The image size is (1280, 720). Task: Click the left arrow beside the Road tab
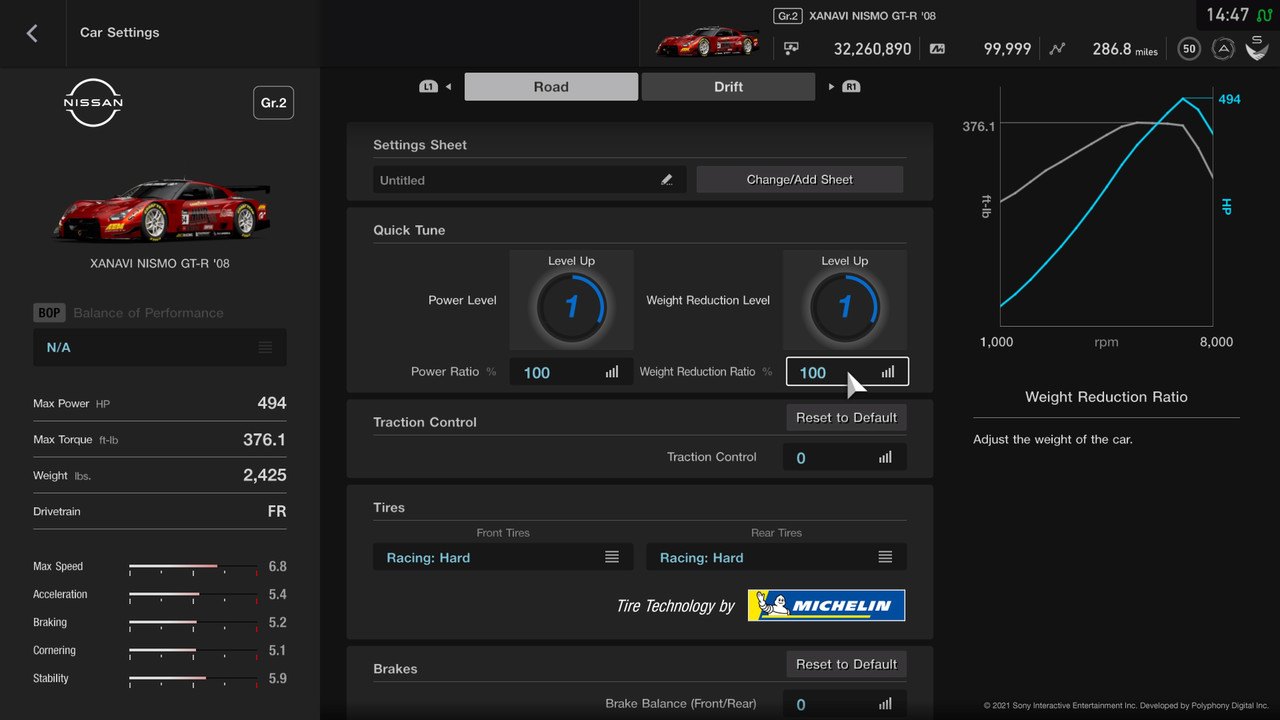tap(448, 87)
